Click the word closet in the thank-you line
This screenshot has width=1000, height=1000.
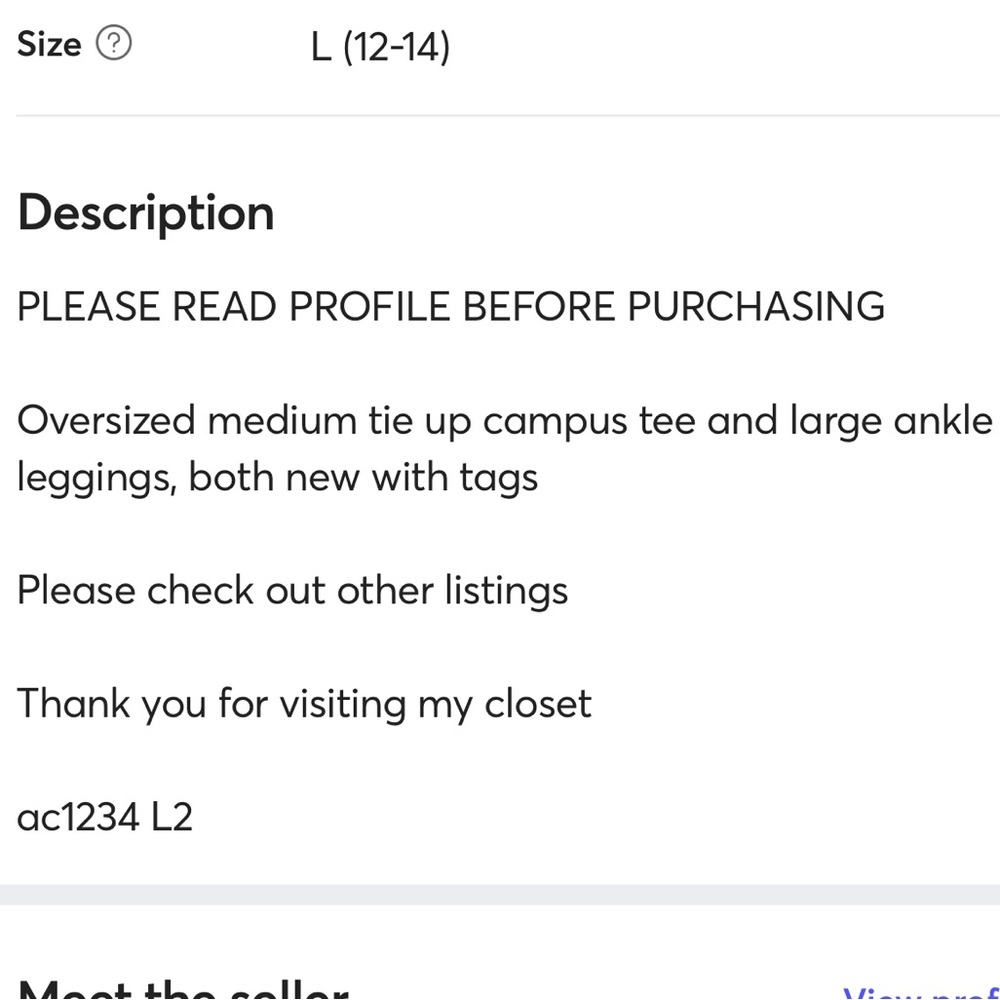[538, 704]
